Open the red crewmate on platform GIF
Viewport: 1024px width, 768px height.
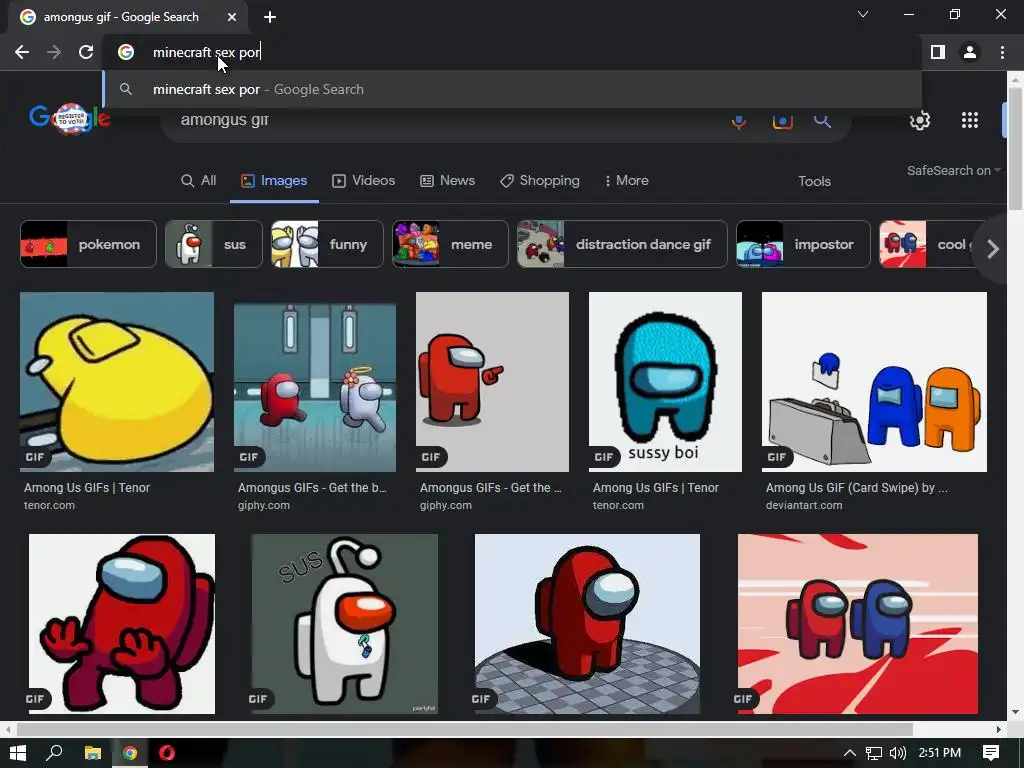click(587, 624)
